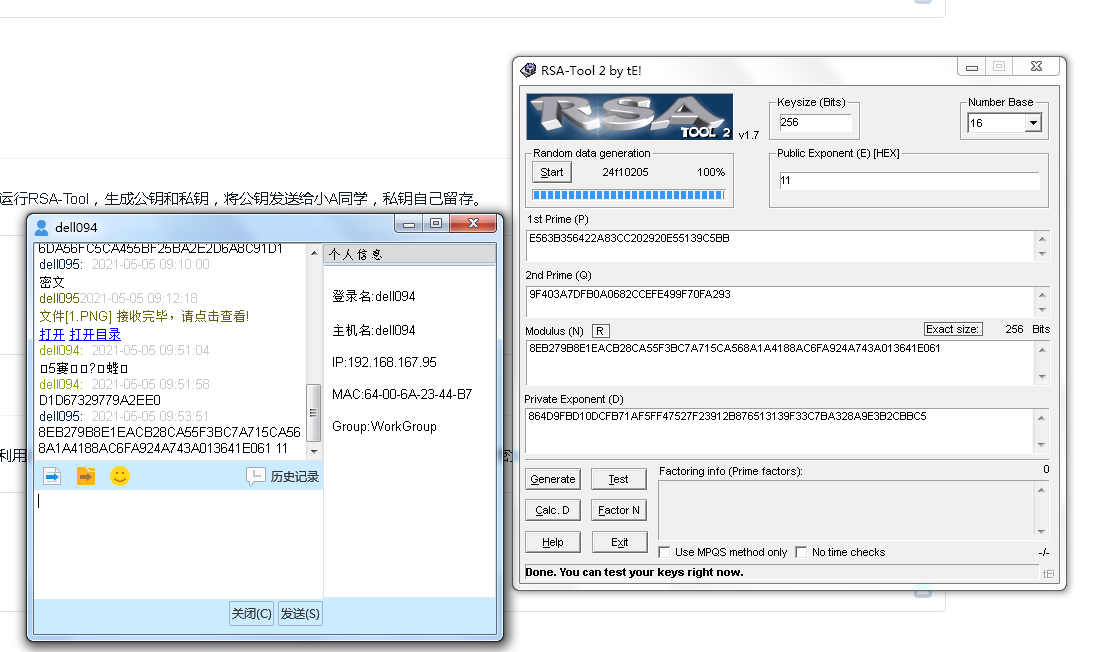This screenshot has height=652, width=1105.
Task: Minimize the dell094 chat window
Action: click(409, 224)
